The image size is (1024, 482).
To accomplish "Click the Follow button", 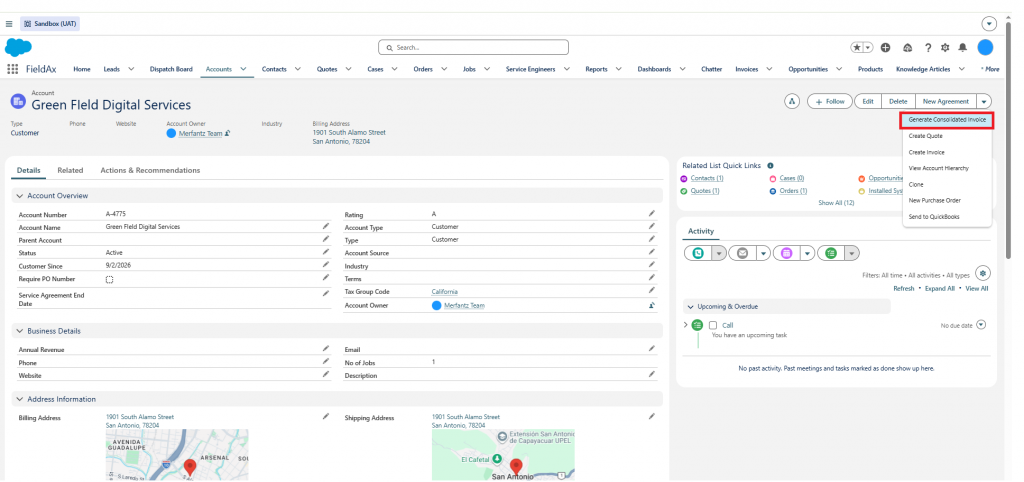I will [x=829, y=101].
